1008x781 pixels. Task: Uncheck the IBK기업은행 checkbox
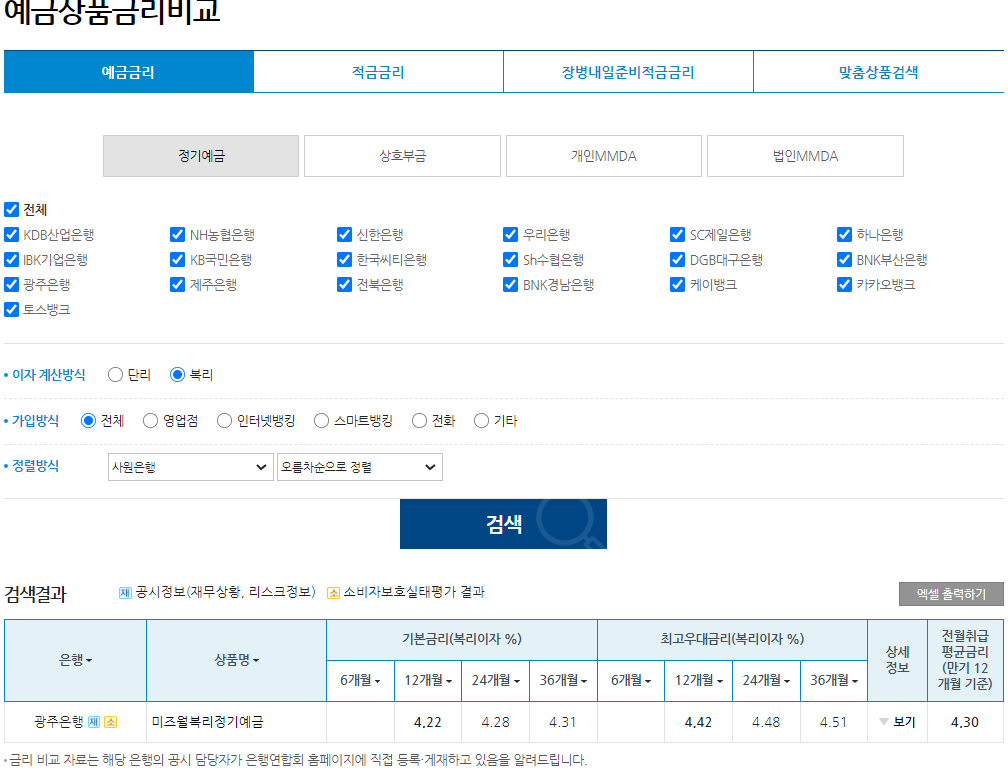click(x=12, y=260)
